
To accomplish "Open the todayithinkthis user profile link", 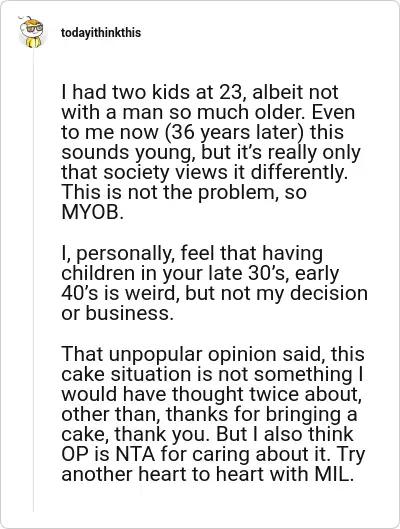I will 101,33.
